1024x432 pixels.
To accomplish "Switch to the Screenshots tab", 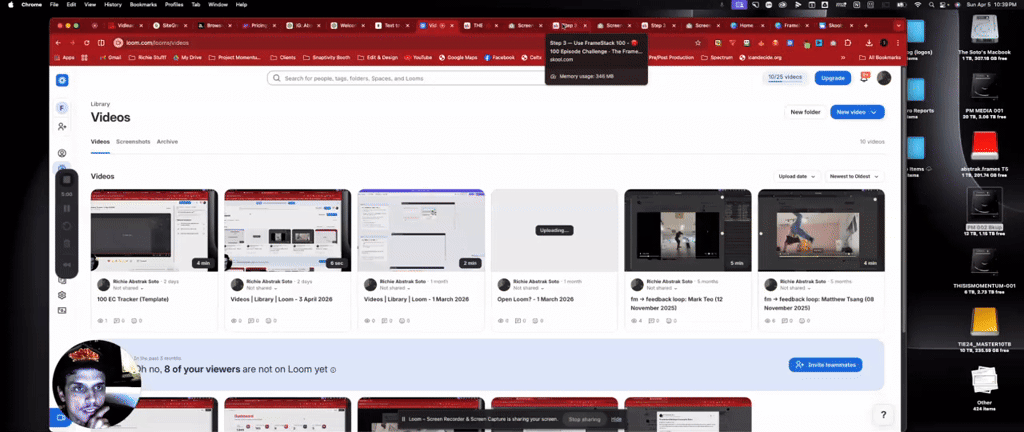I will pos(133,142).
